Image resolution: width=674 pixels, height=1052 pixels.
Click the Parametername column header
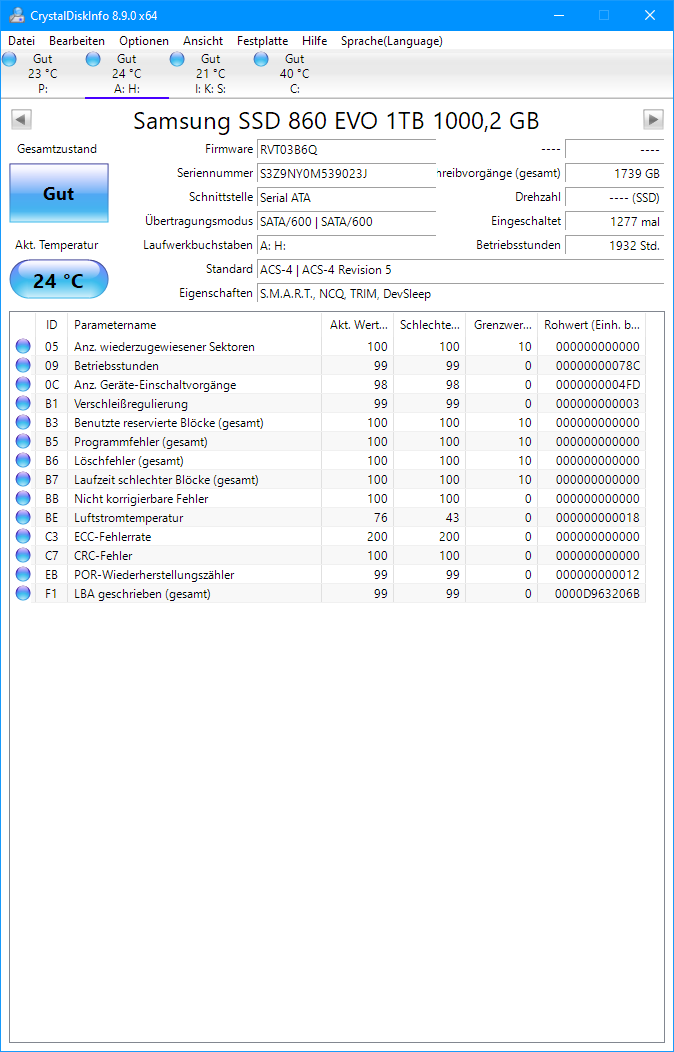click(x=194, y=325)
